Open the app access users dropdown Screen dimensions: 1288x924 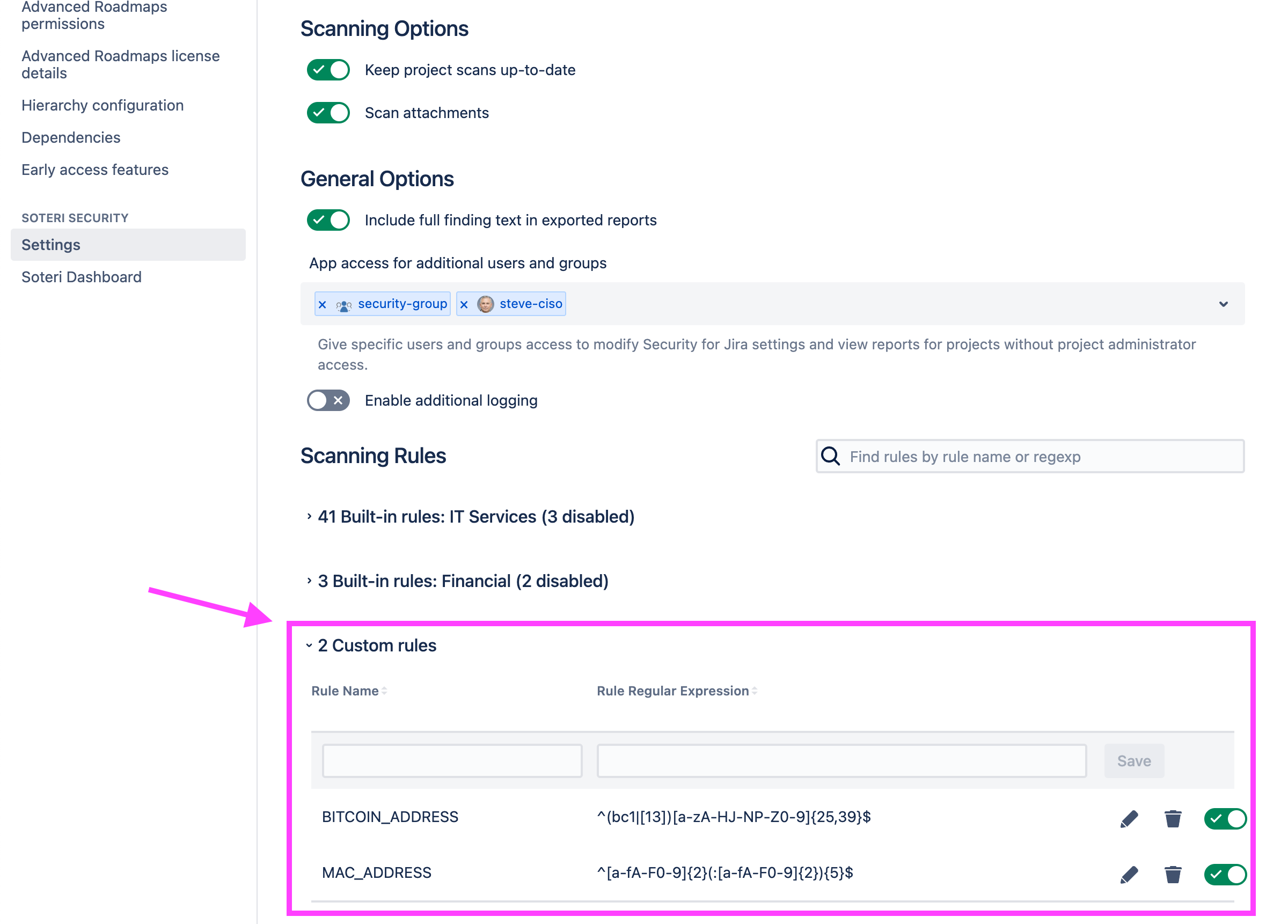(x=1223, y=304)
